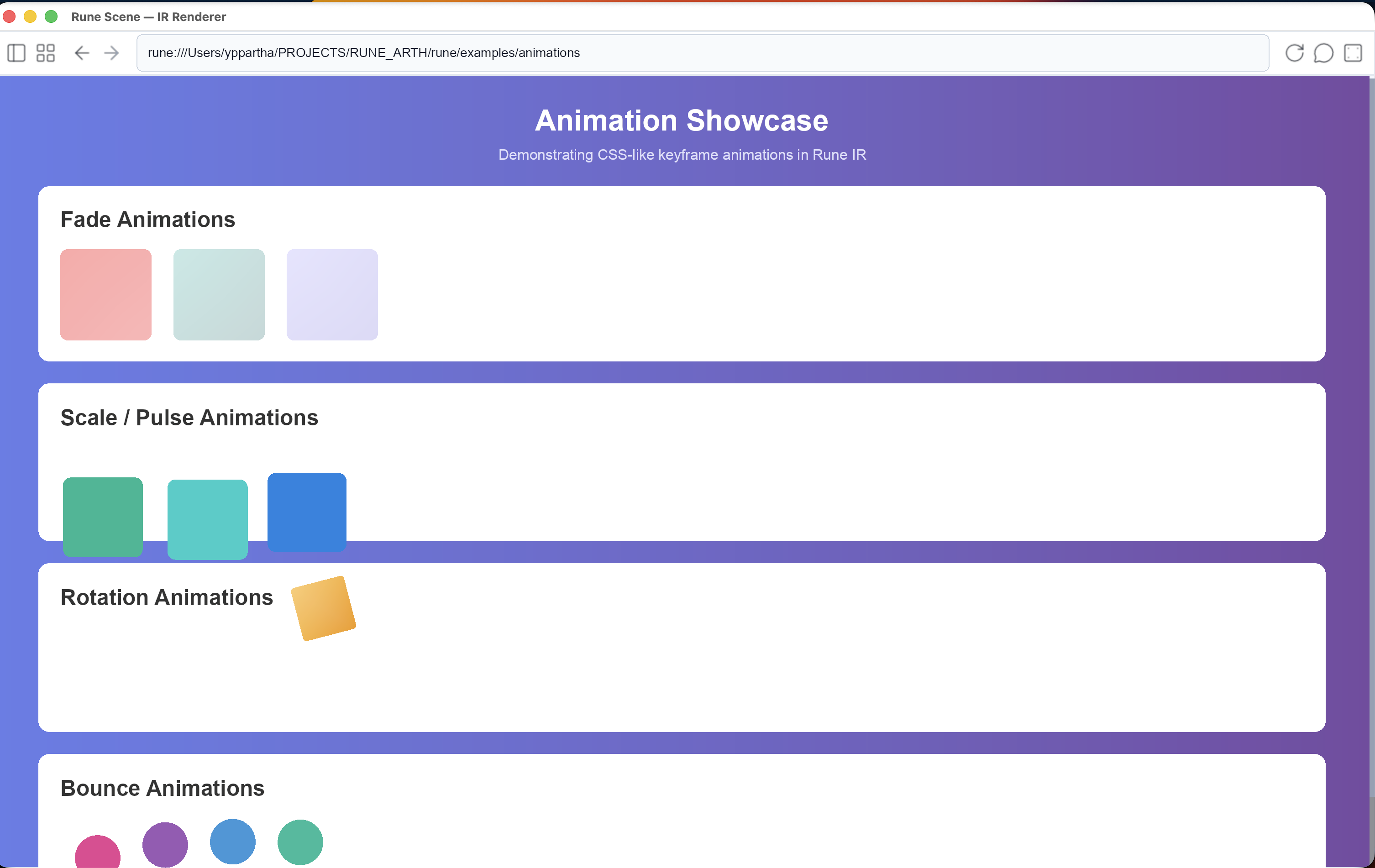This screenshot has height=868, width=1375.
Task: Click the mint green fade square
Action: [219, 294]
